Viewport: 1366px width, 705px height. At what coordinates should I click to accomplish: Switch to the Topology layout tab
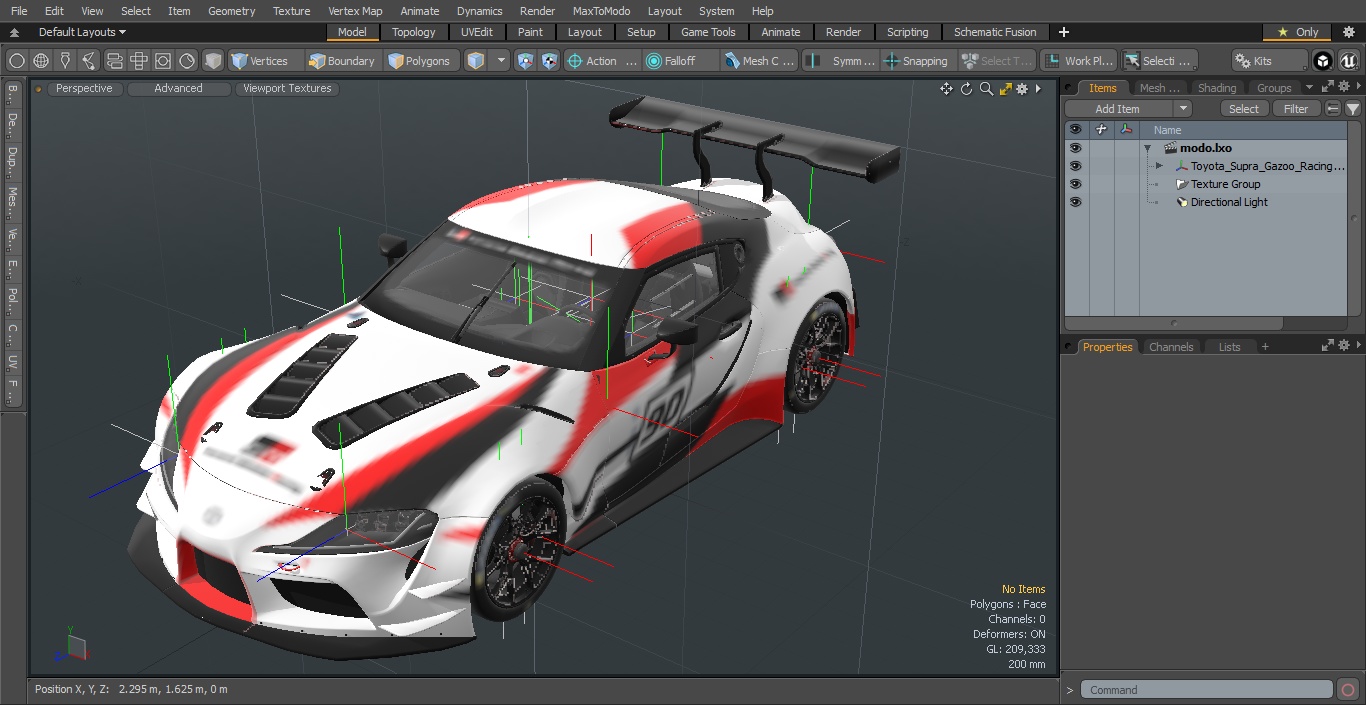pyautogui.click(x=414, y=32)
